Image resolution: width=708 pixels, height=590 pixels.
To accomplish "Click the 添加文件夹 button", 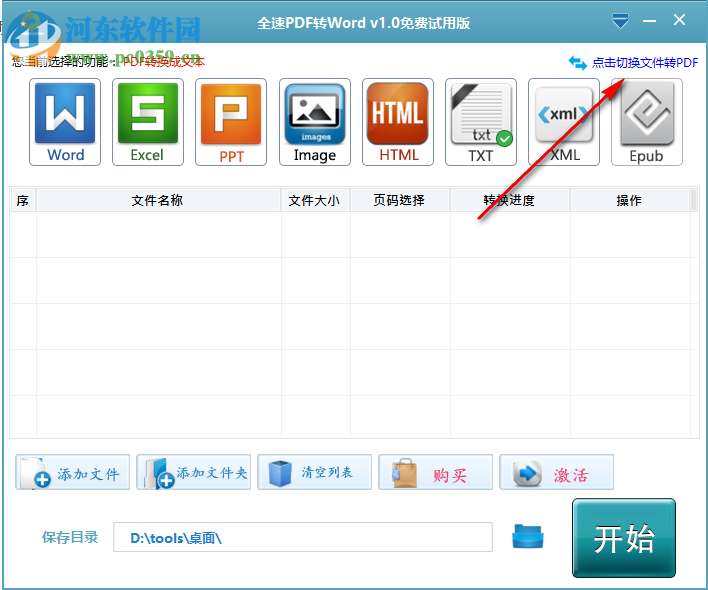I will [194, 472].
